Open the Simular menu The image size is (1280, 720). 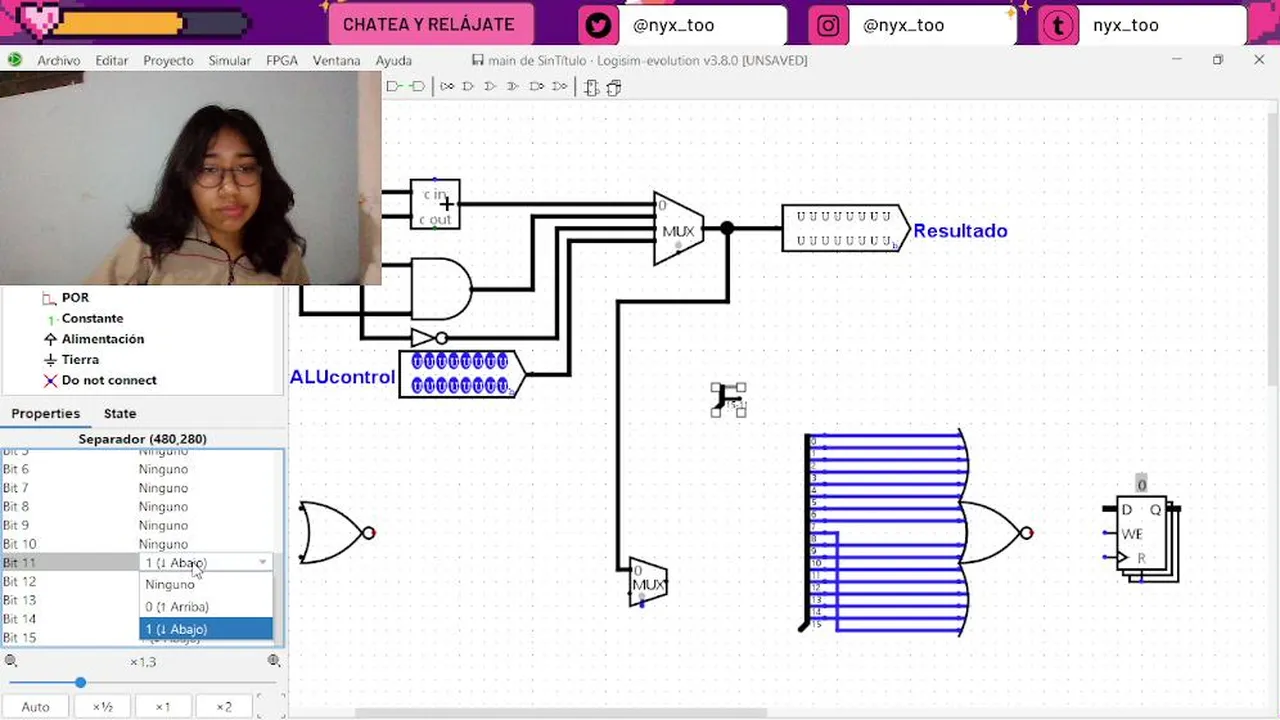(230, 60)
